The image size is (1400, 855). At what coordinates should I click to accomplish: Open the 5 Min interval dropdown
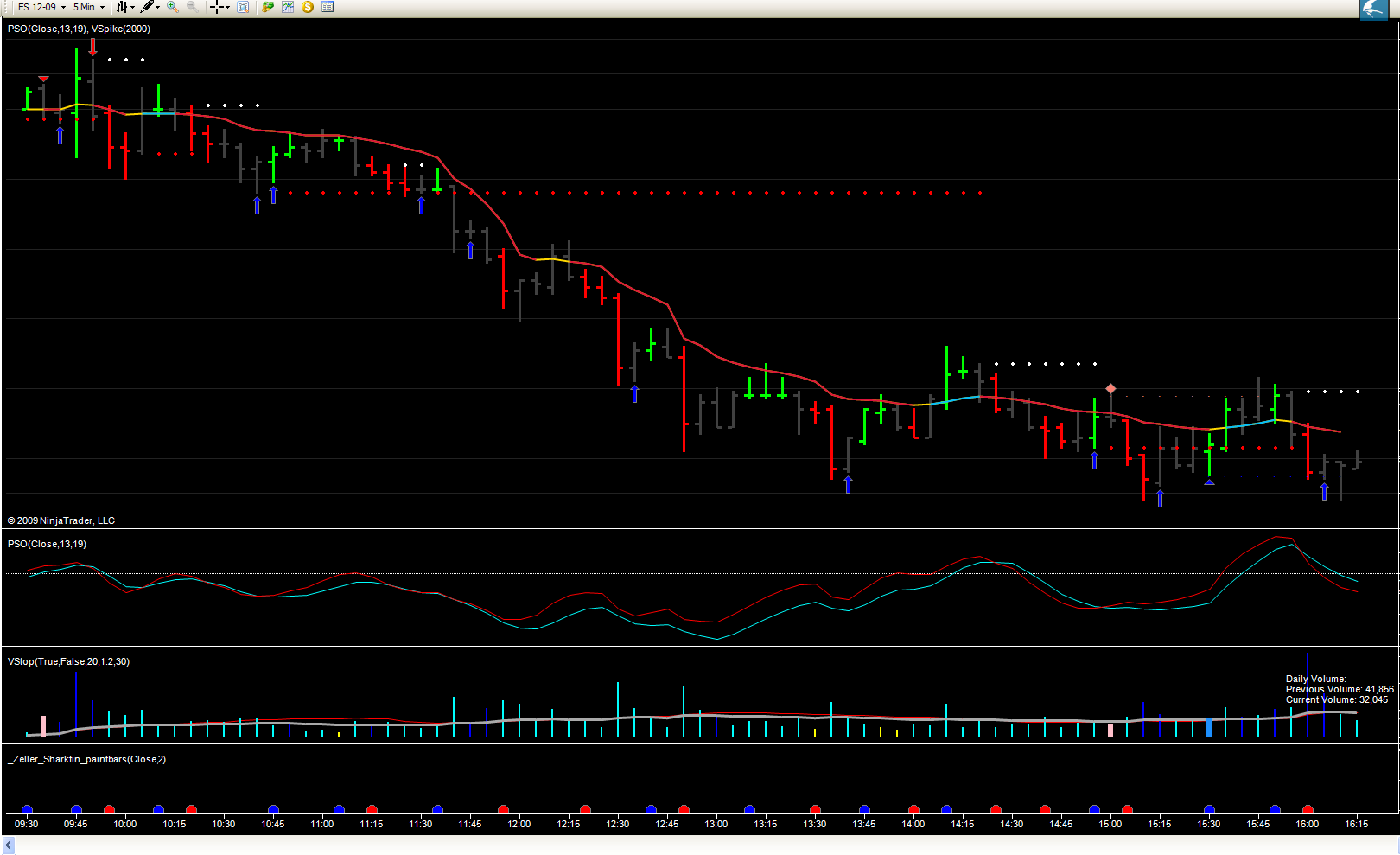pyautogui.click(x=89, y=7)
